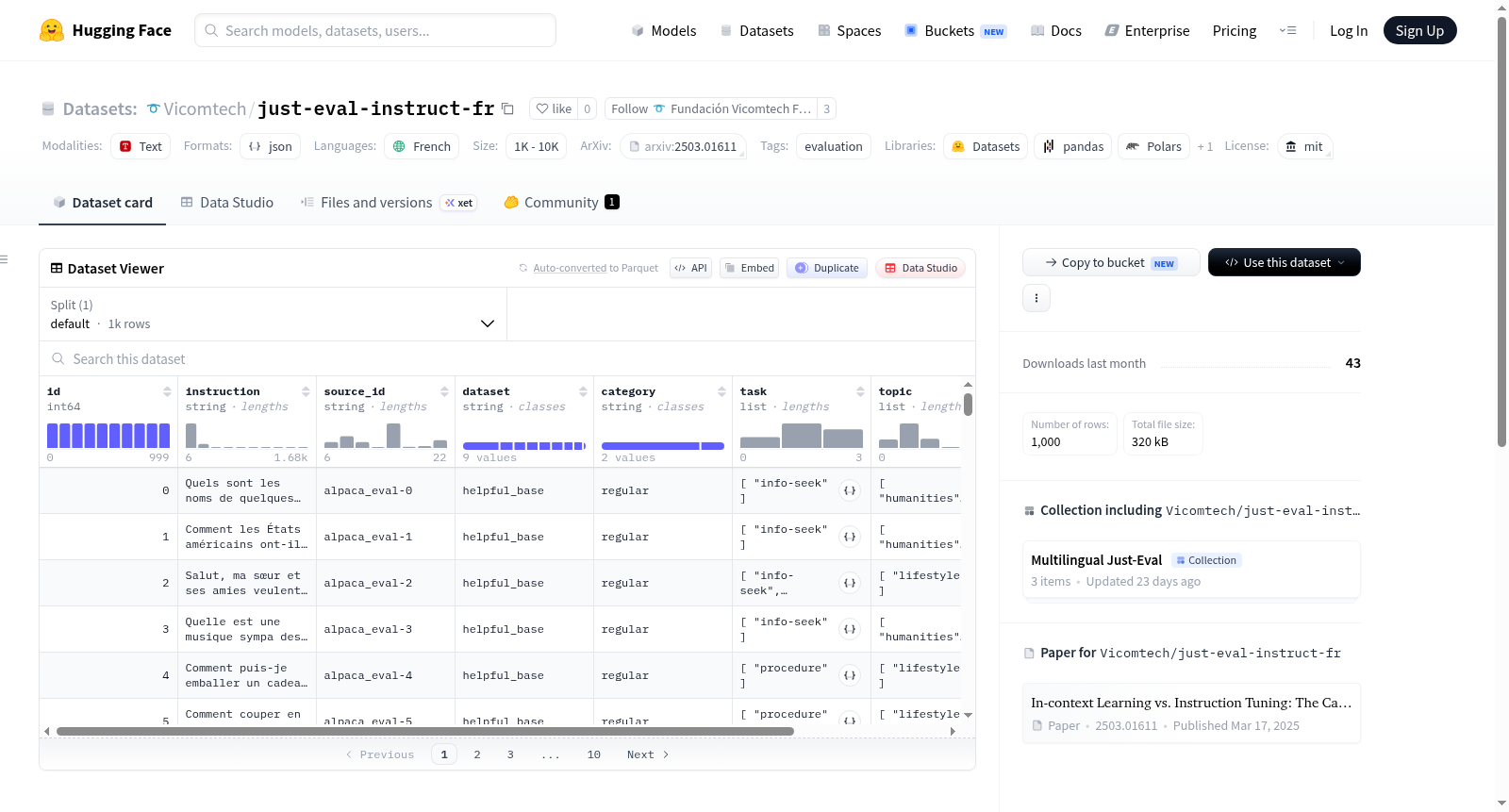Open the Pricing page link
The width and height of the screenshot is (1509, 812).
pos(1235,30)
